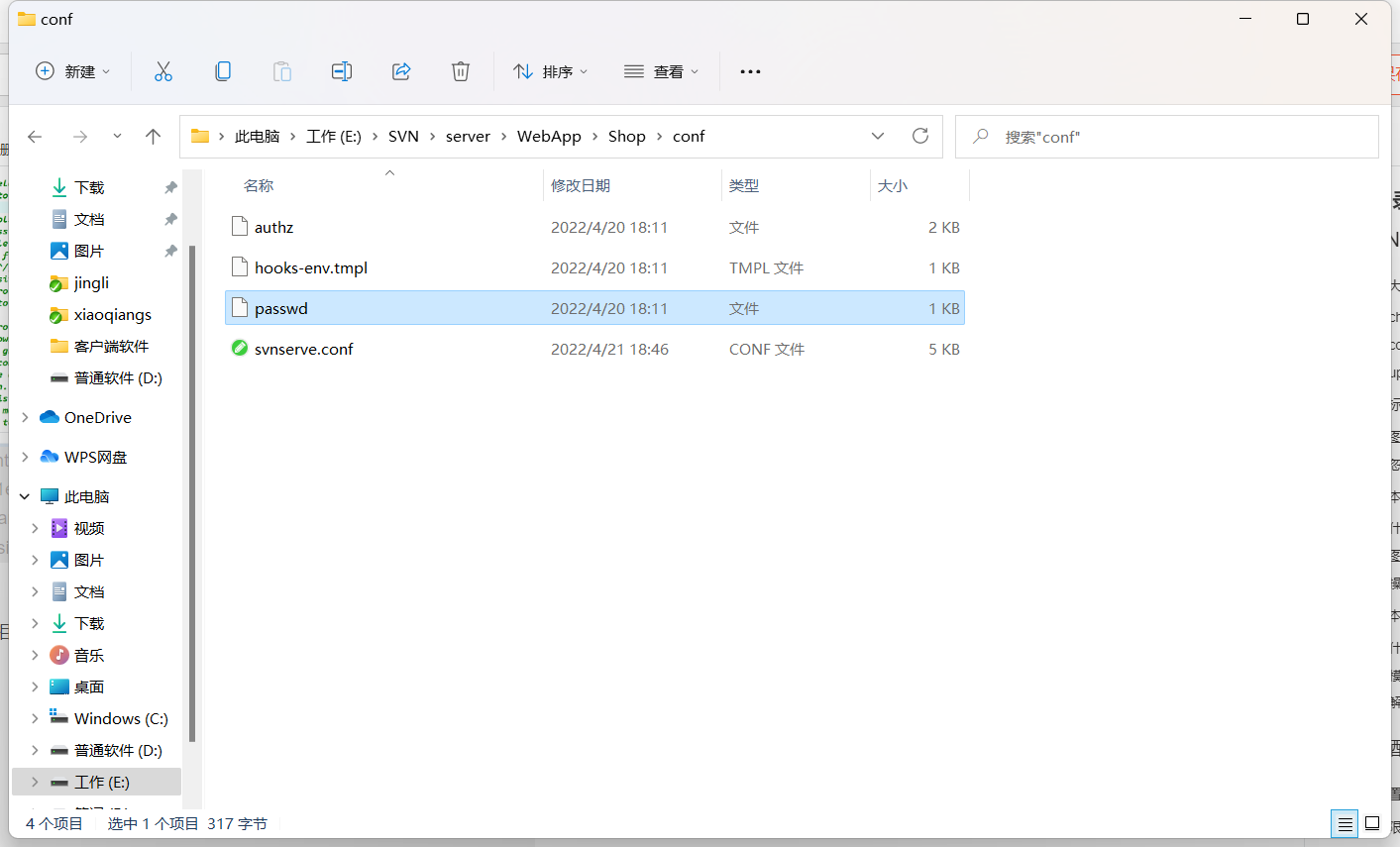1400x847 pixels.
Task: Click the authz file icon
Action: pyautogui.click(x=239, y=227)
